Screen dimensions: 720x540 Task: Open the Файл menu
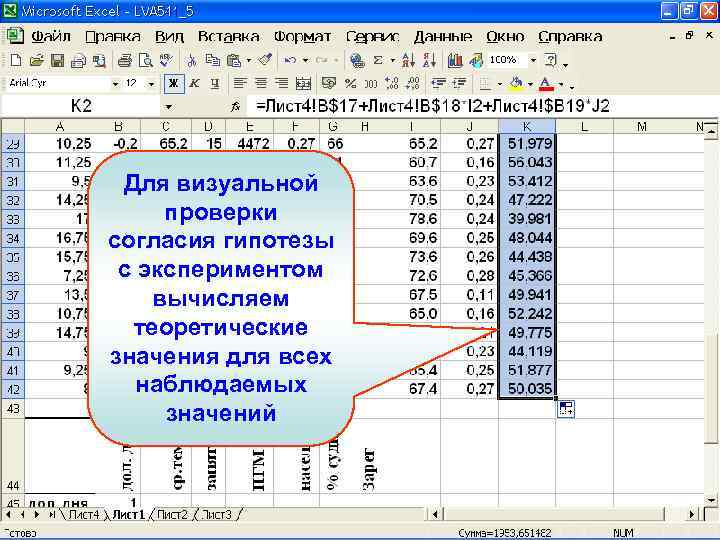(51, 36)
